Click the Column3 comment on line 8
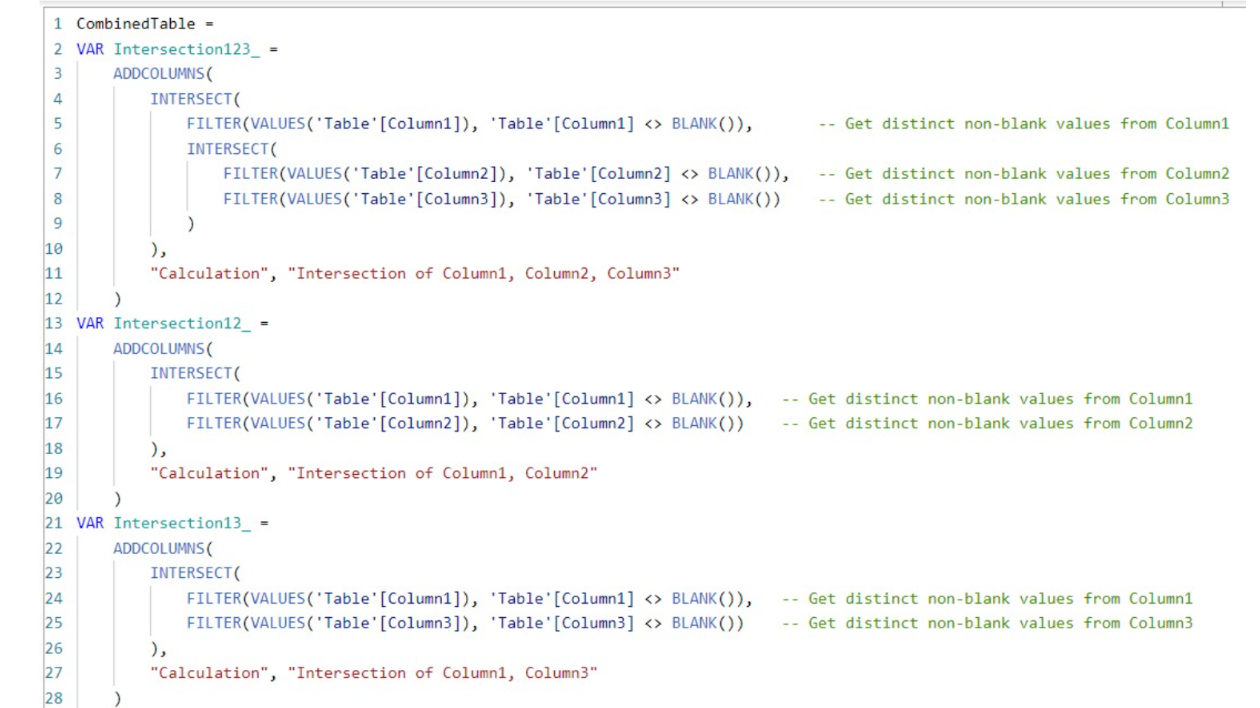1260x708 pixels. coord(1023,198)
